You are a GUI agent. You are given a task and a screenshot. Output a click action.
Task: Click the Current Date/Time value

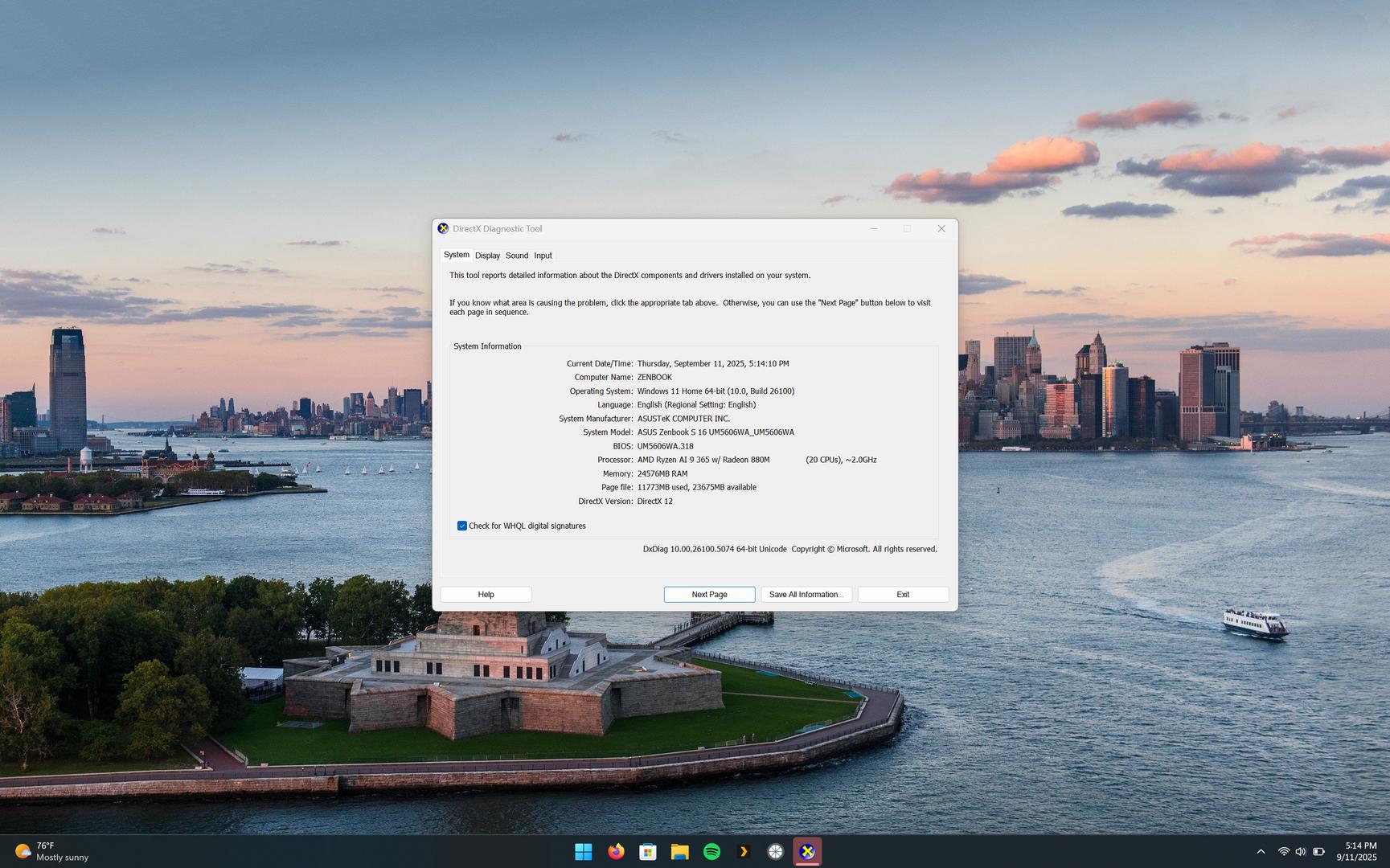[x=713, y=363]
